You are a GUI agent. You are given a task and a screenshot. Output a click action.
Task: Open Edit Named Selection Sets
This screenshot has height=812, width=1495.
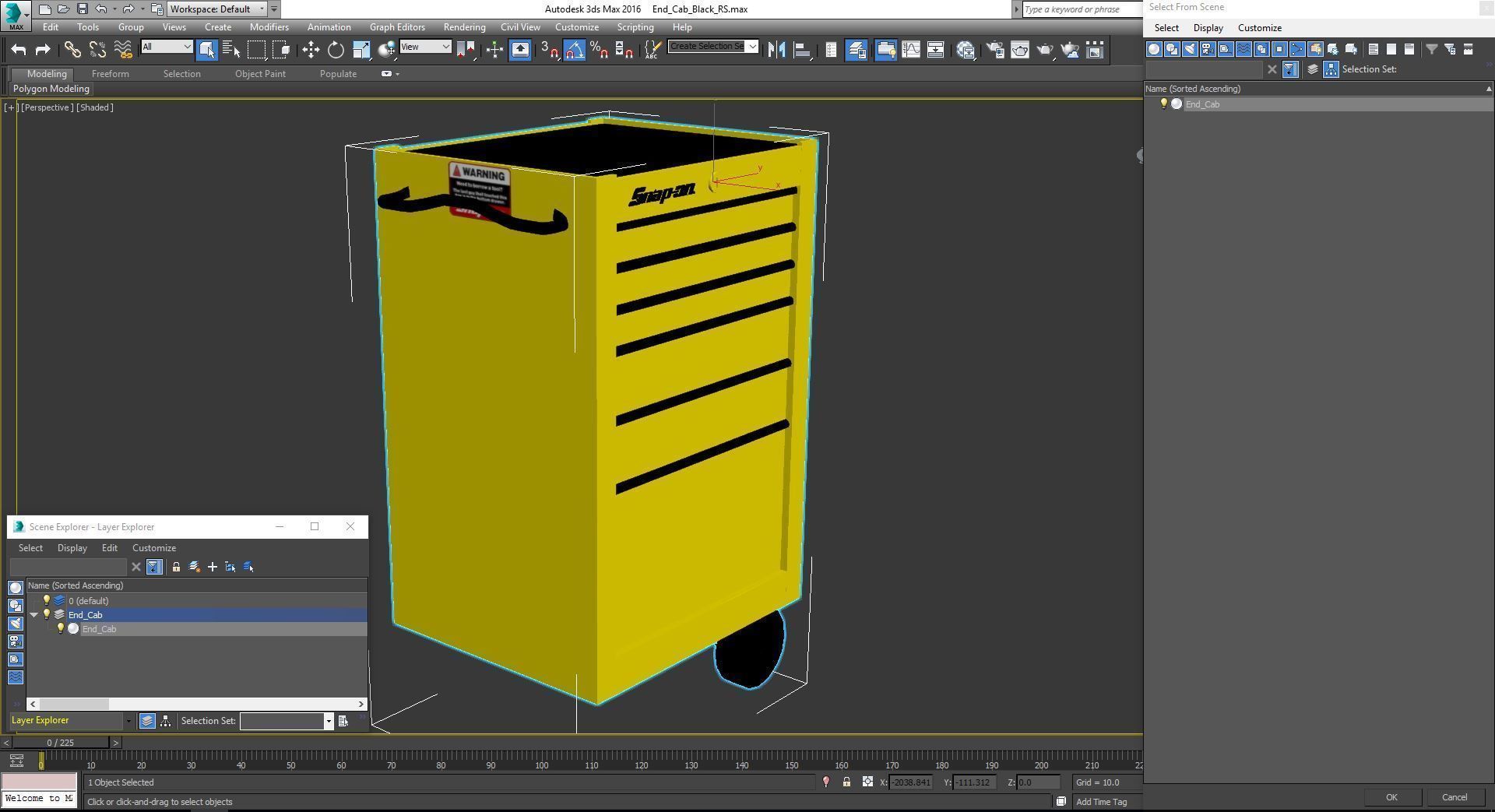click(653, 50)
